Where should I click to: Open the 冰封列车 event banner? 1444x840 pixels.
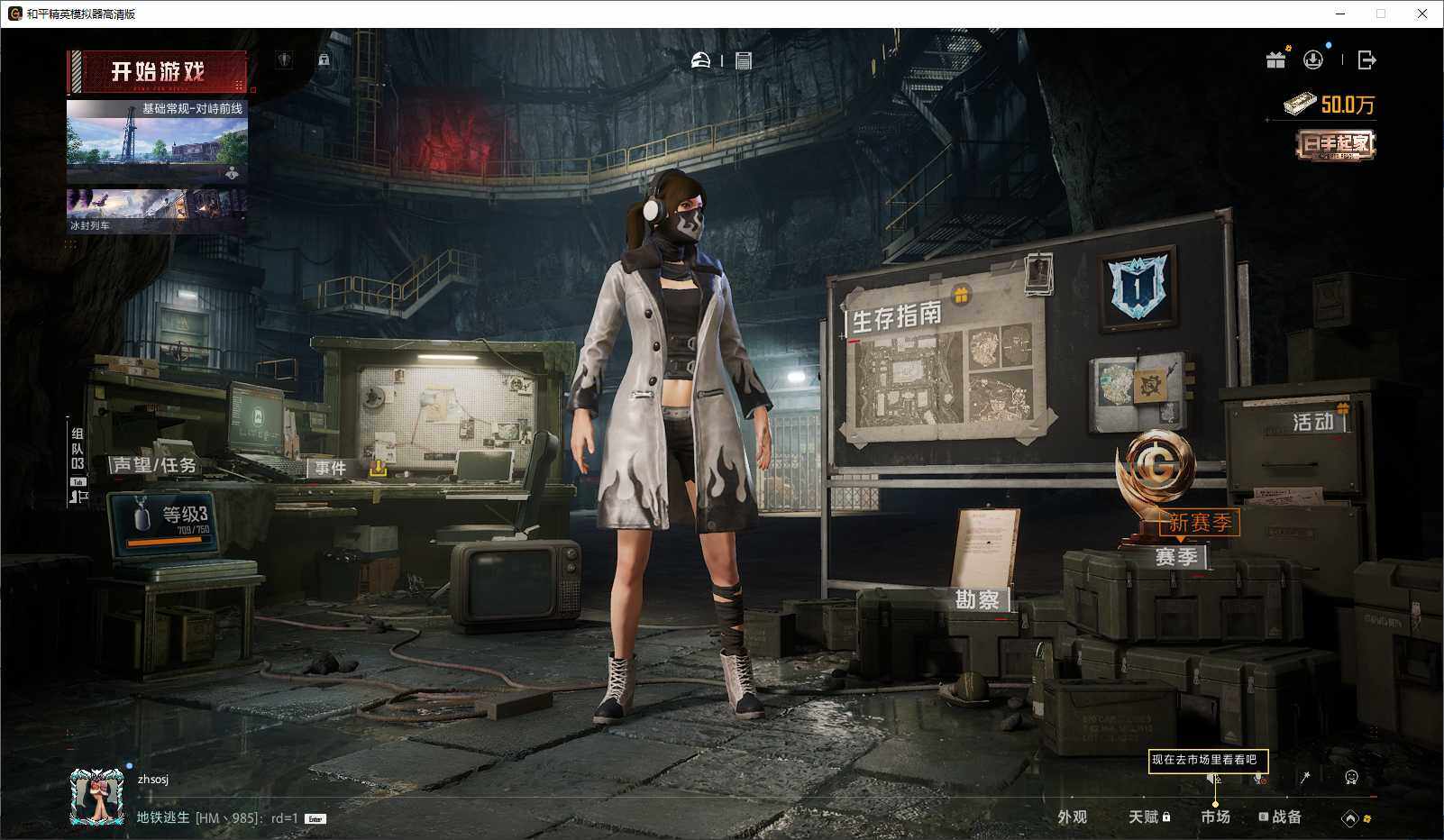pos(157,210)
